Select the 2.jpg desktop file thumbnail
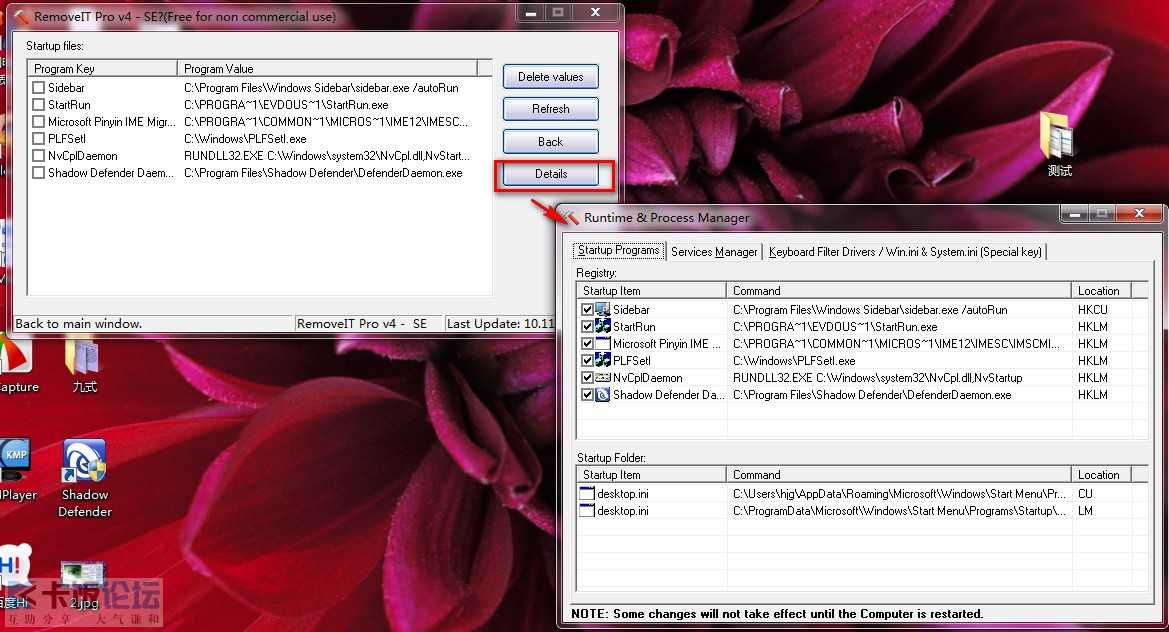This screenshot has height=632, width=1169. pyautogui.click(x=84, y=585)
